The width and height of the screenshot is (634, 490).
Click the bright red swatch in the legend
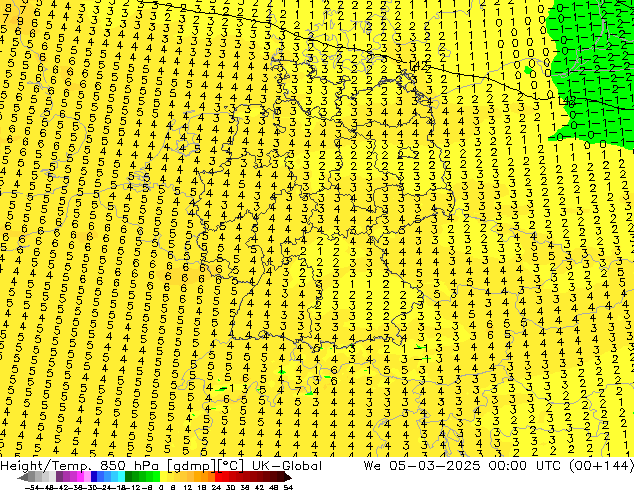219,477
